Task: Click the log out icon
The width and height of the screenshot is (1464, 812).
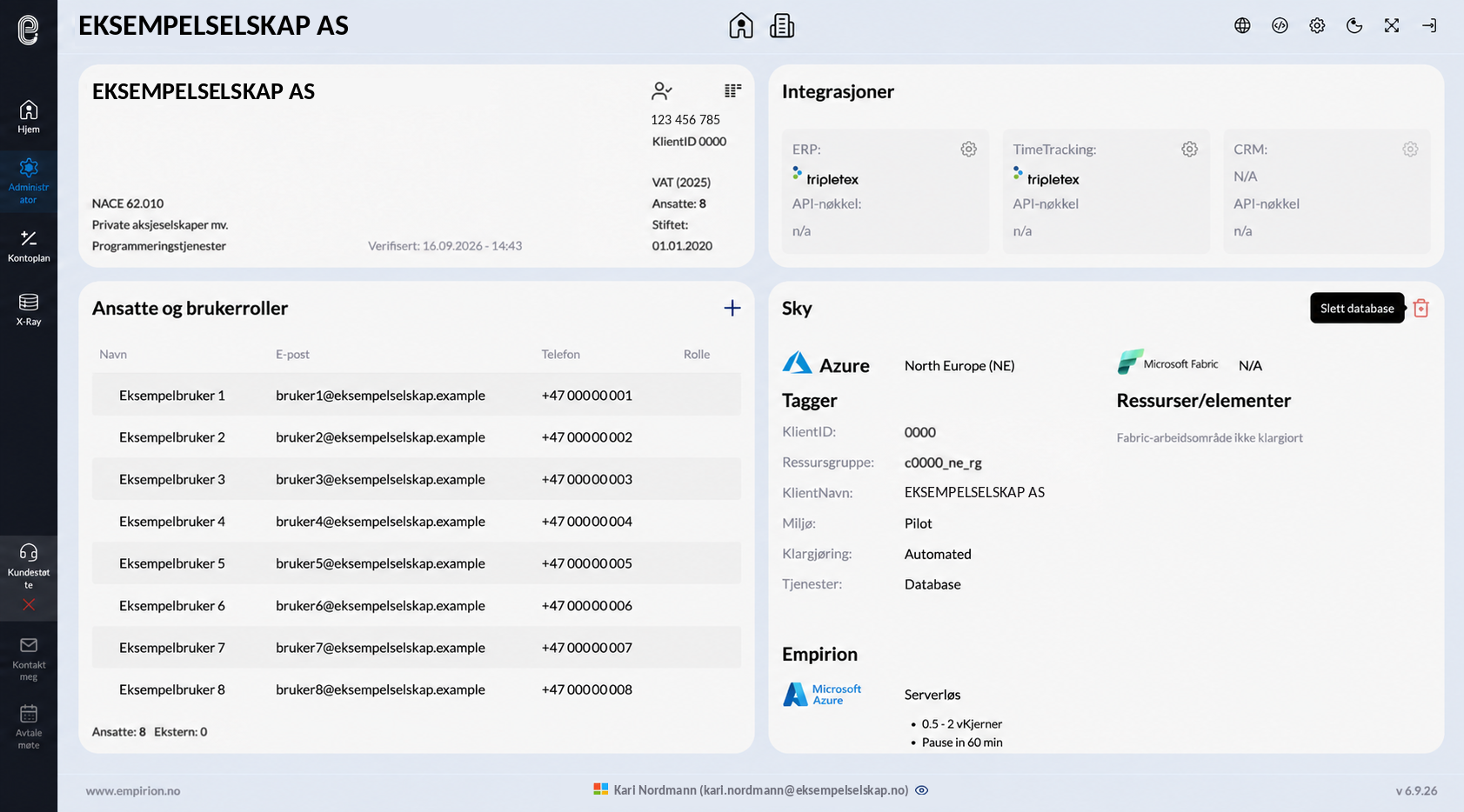Action: pos(1429,25)
